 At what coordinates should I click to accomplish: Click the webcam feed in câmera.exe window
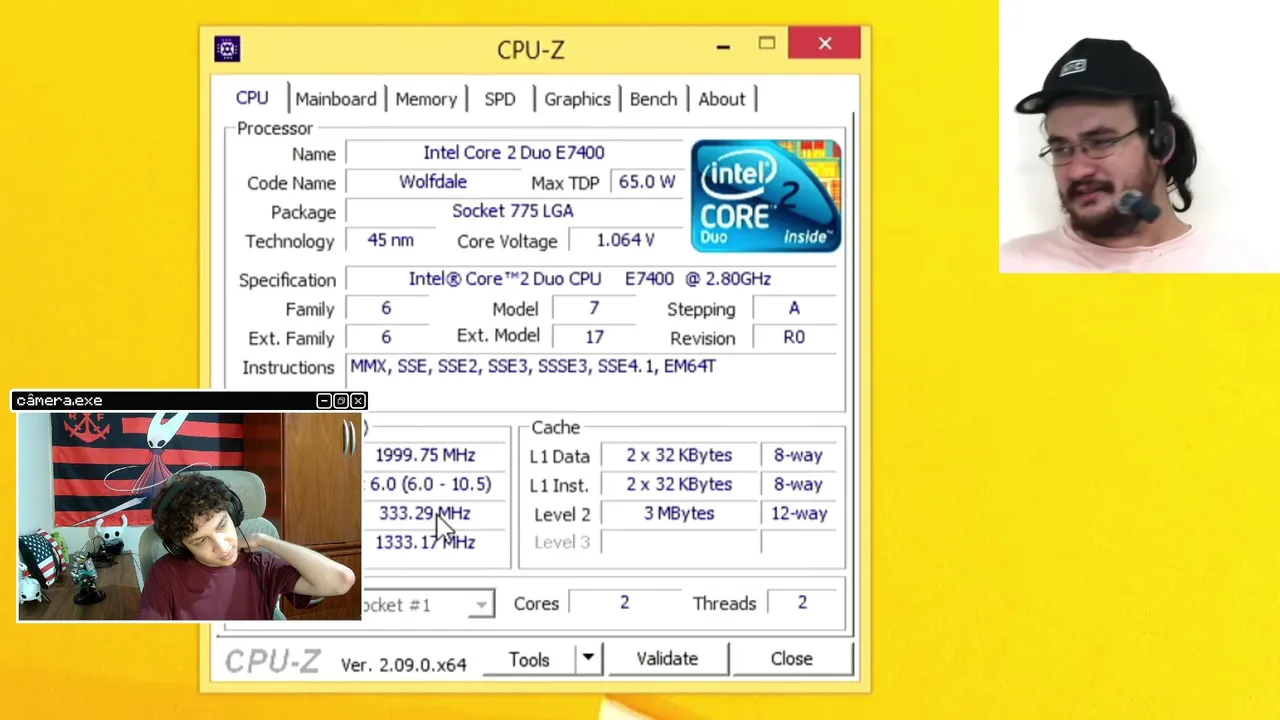189,516
